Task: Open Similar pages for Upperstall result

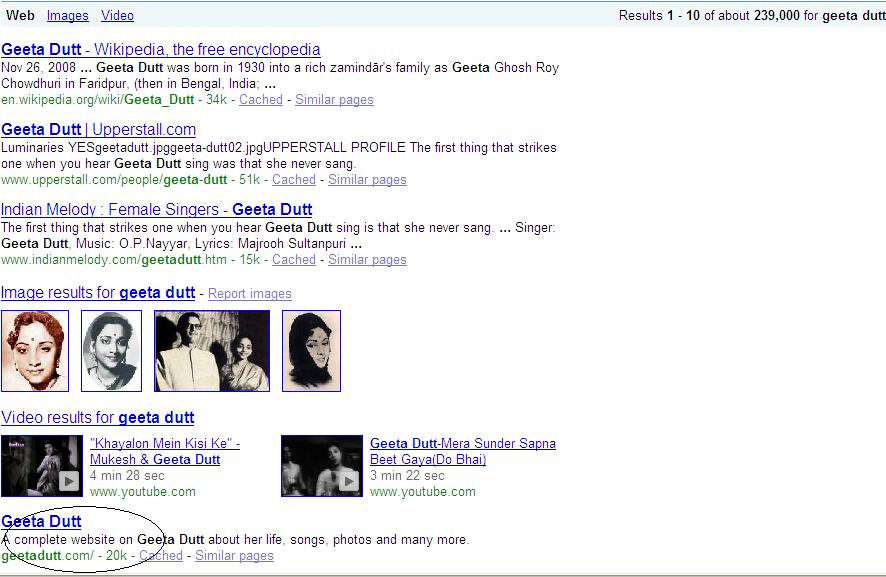Action: click(x=367, y=180)
